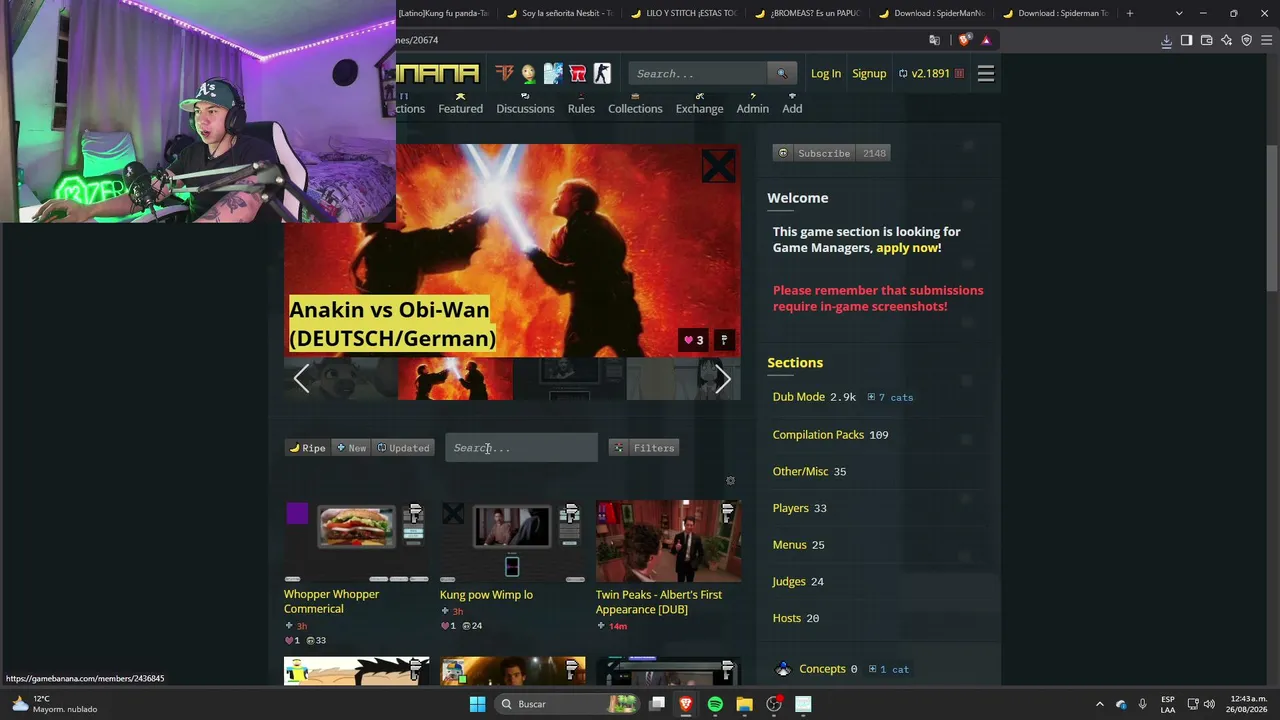The height and width of the screenshot is (720, 1280).
Task: Click the Brave browser taskbar icon
Action: 686,704
